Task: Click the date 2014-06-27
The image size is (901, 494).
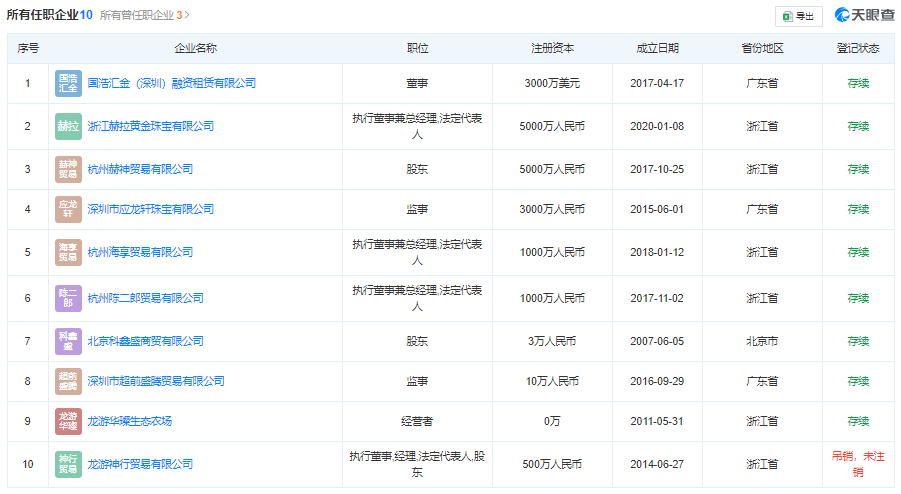Action: pyautogui.click(x=657, y=465)
